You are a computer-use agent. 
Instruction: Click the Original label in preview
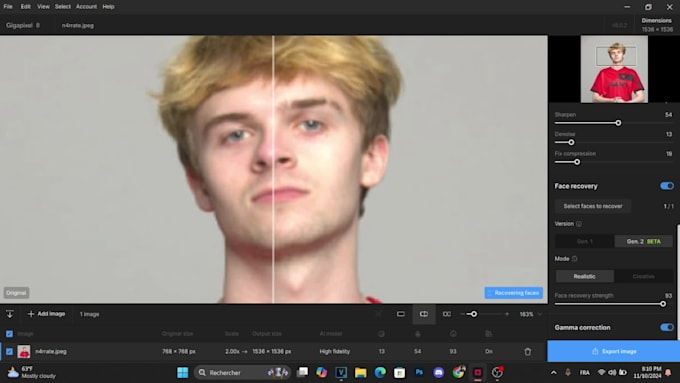coord(16,293)
